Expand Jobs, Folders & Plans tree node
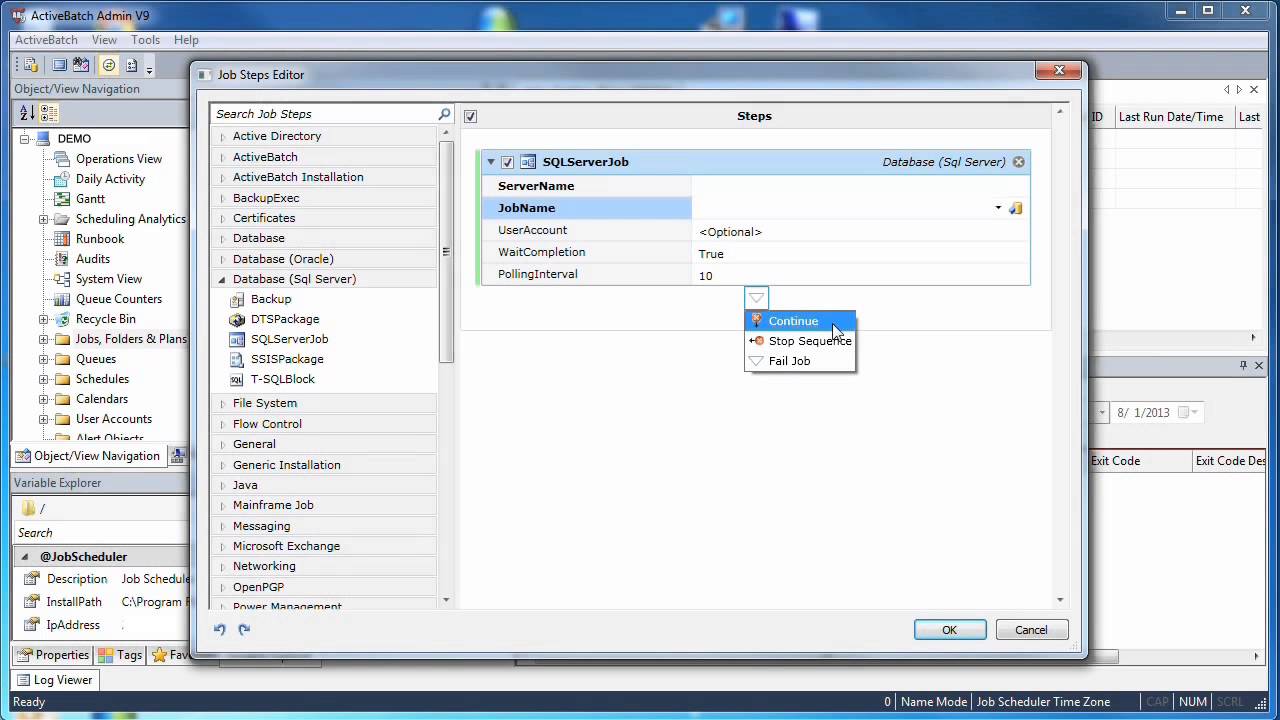 43,339
